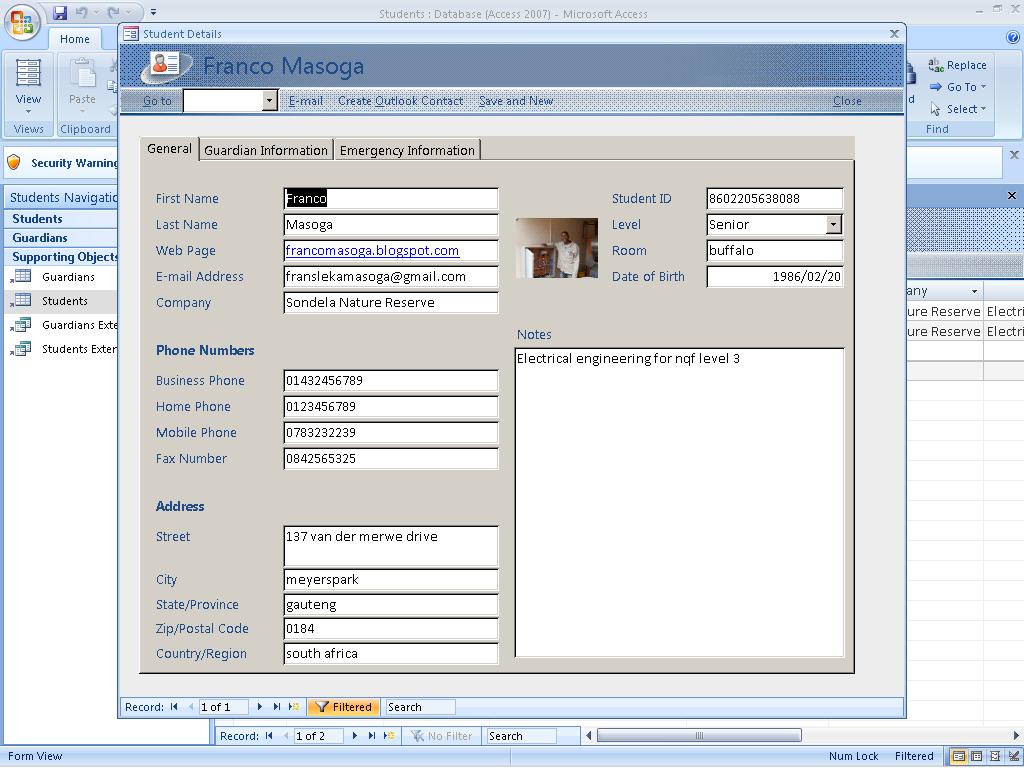Click Search box in background datasheet bar
The image size is (1024, 768).
(521, 736)
